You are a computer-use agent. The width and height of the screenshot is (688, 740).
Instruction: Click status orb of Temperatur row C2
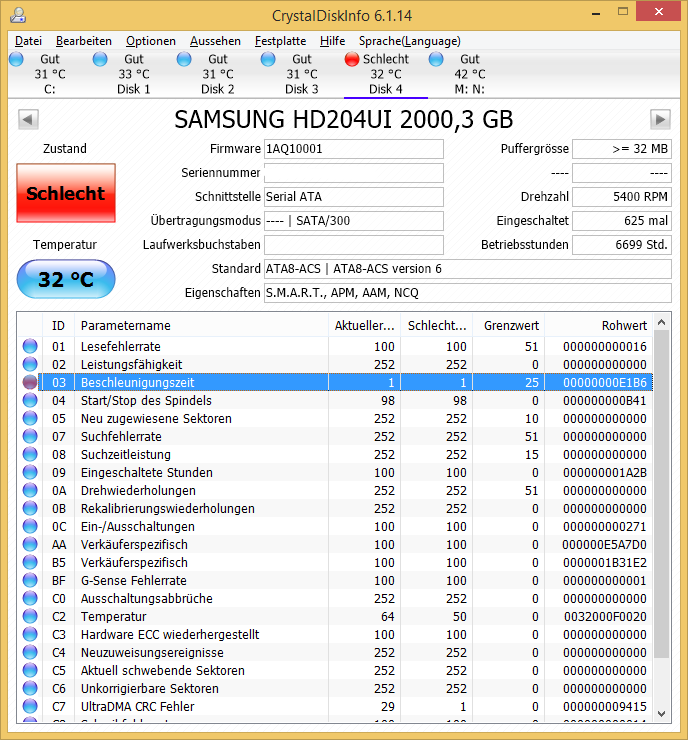click(30, 616)
